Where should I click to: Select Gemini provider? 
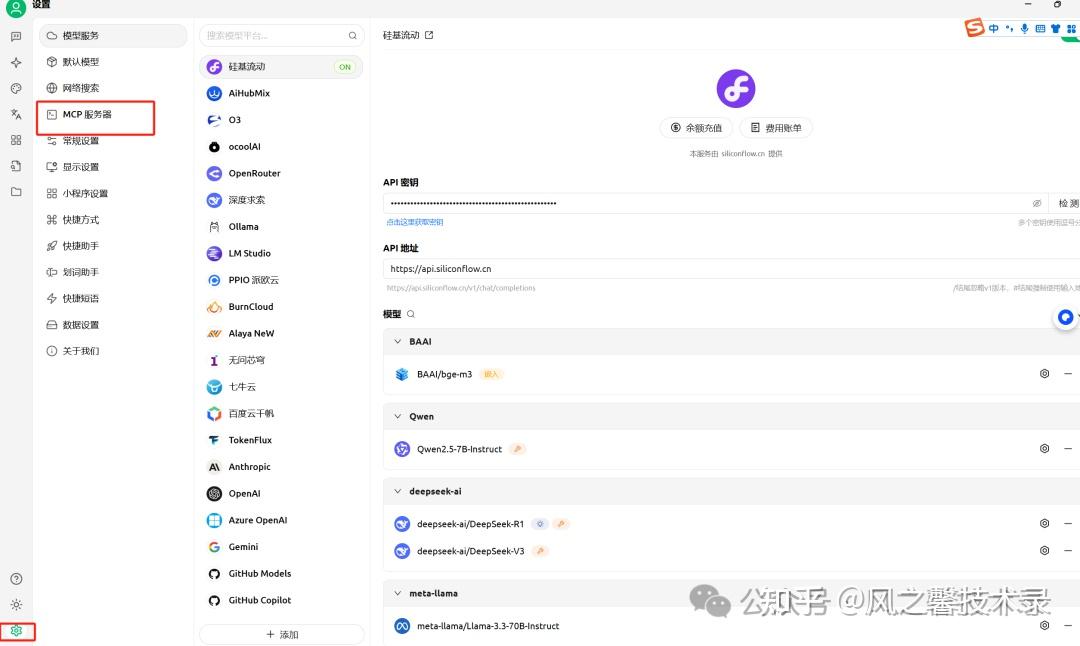coord(281,547)
